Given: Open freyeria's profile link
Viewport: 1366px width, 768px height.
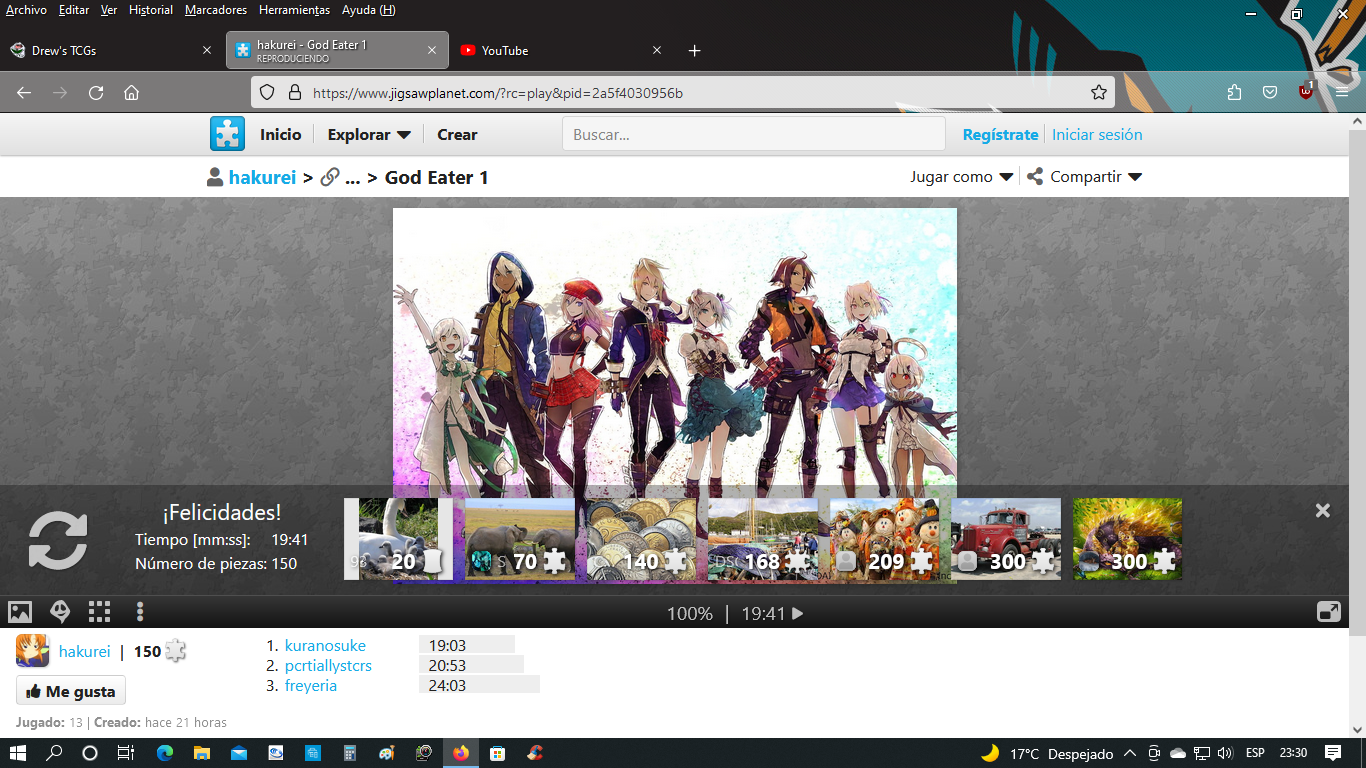Looking at the screenshot, I should coord(311,686).
